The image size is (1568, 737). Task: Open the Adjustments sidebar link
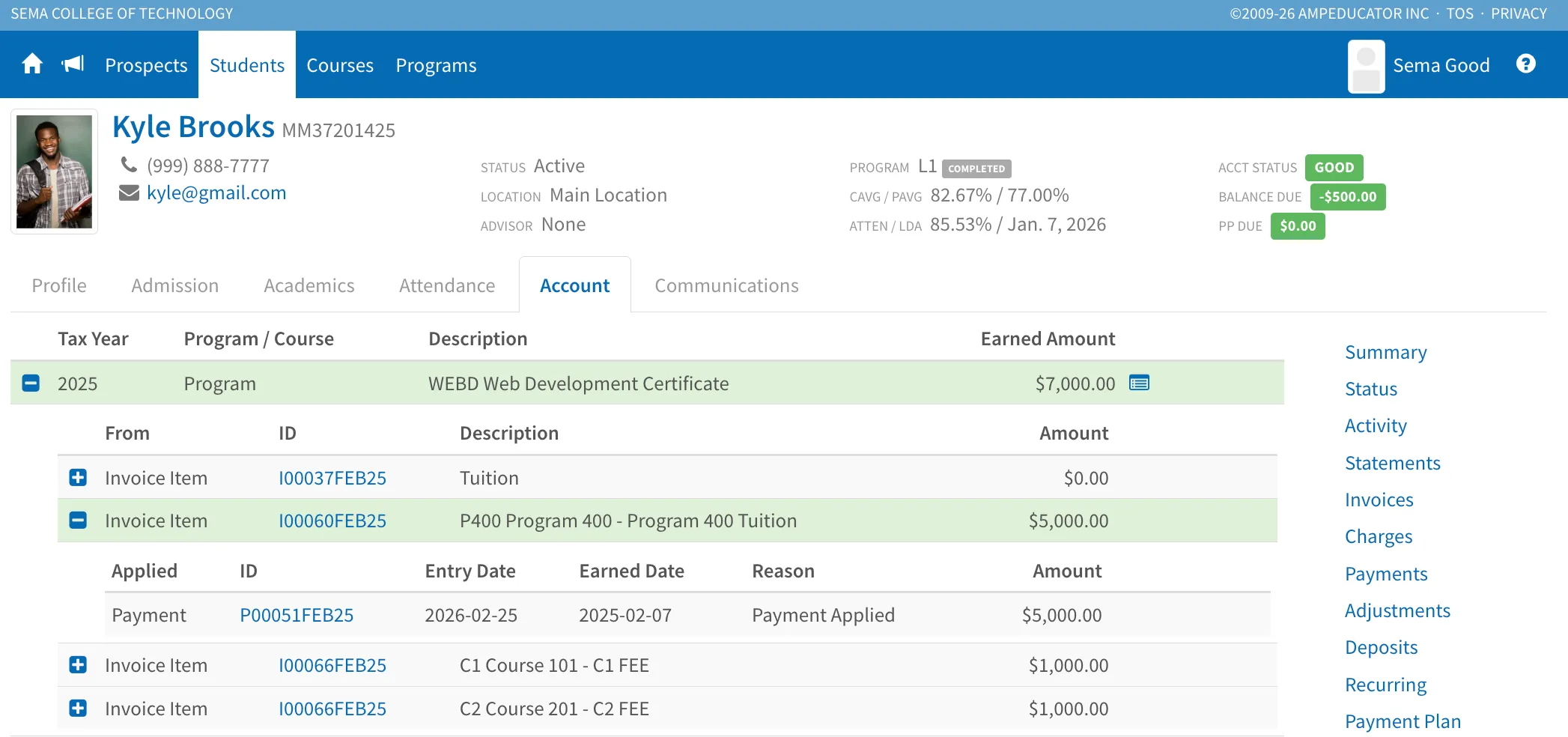tap(1397, 610)
